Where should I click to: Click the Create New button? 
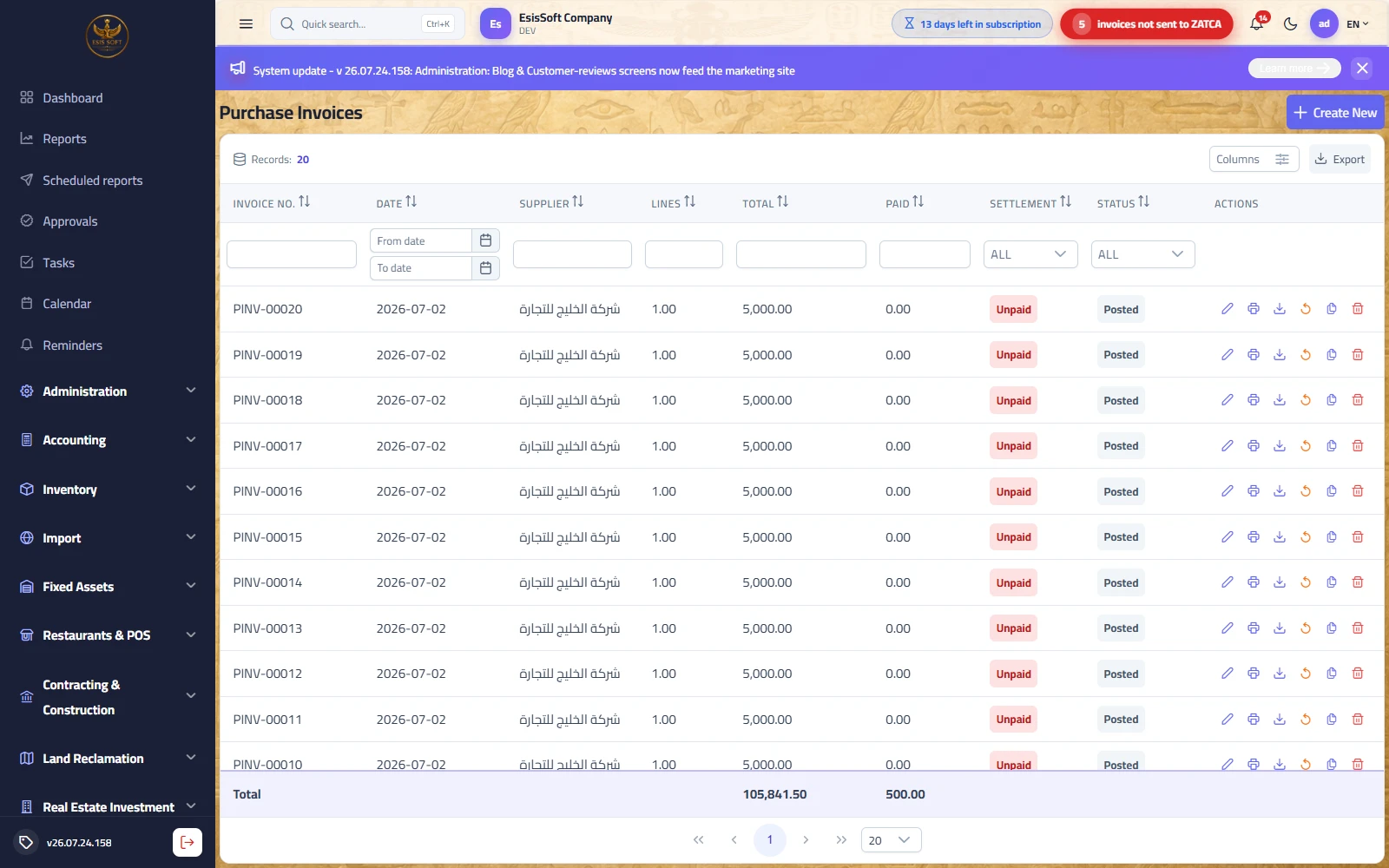point(1335,113)
